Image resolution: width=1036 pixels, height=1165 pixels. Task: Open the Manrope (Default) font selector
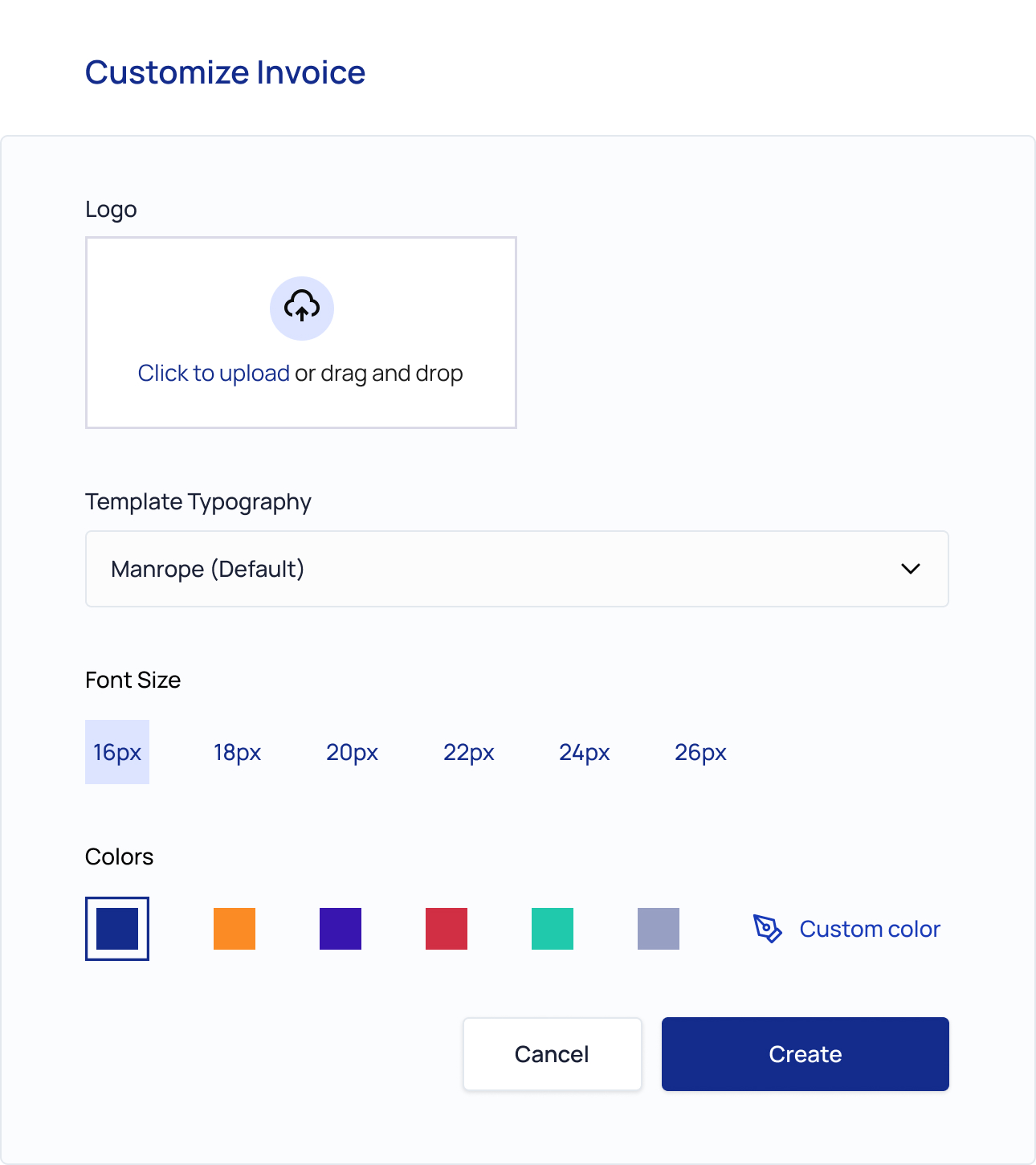(x=517, y=569)
